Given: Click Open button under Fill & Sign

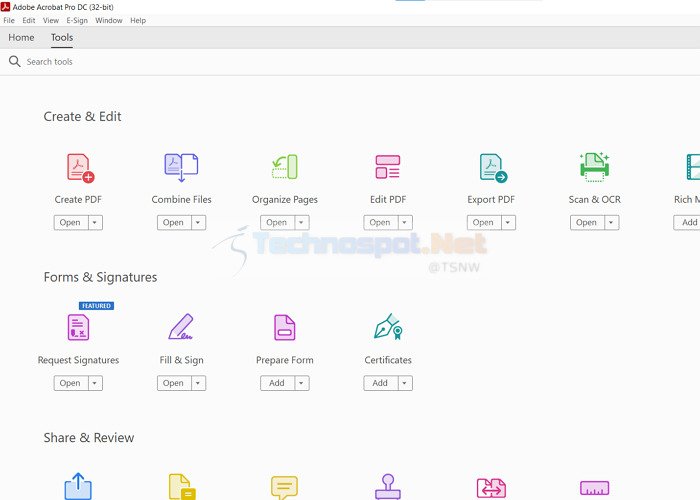Looking at the screenshot, I should [x=174, y=383].
